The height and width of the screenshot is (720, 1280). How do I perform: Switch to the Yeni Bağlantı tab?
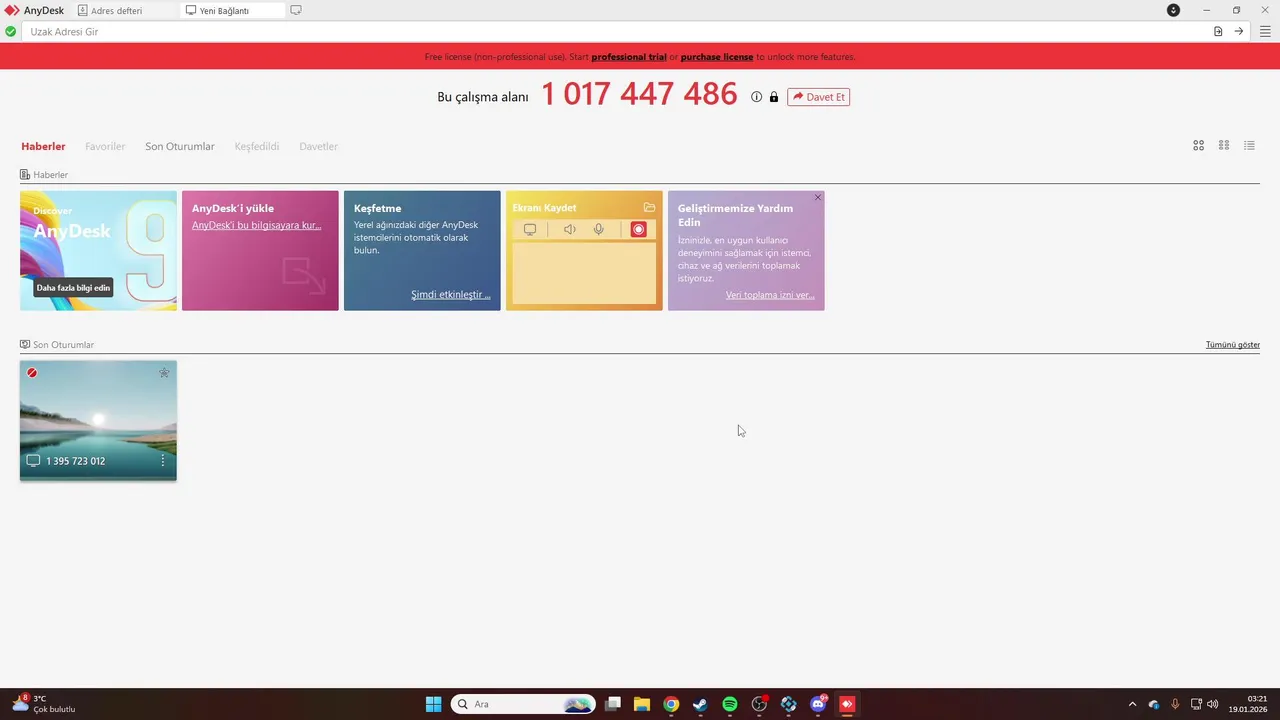click(x=232, y=10)
